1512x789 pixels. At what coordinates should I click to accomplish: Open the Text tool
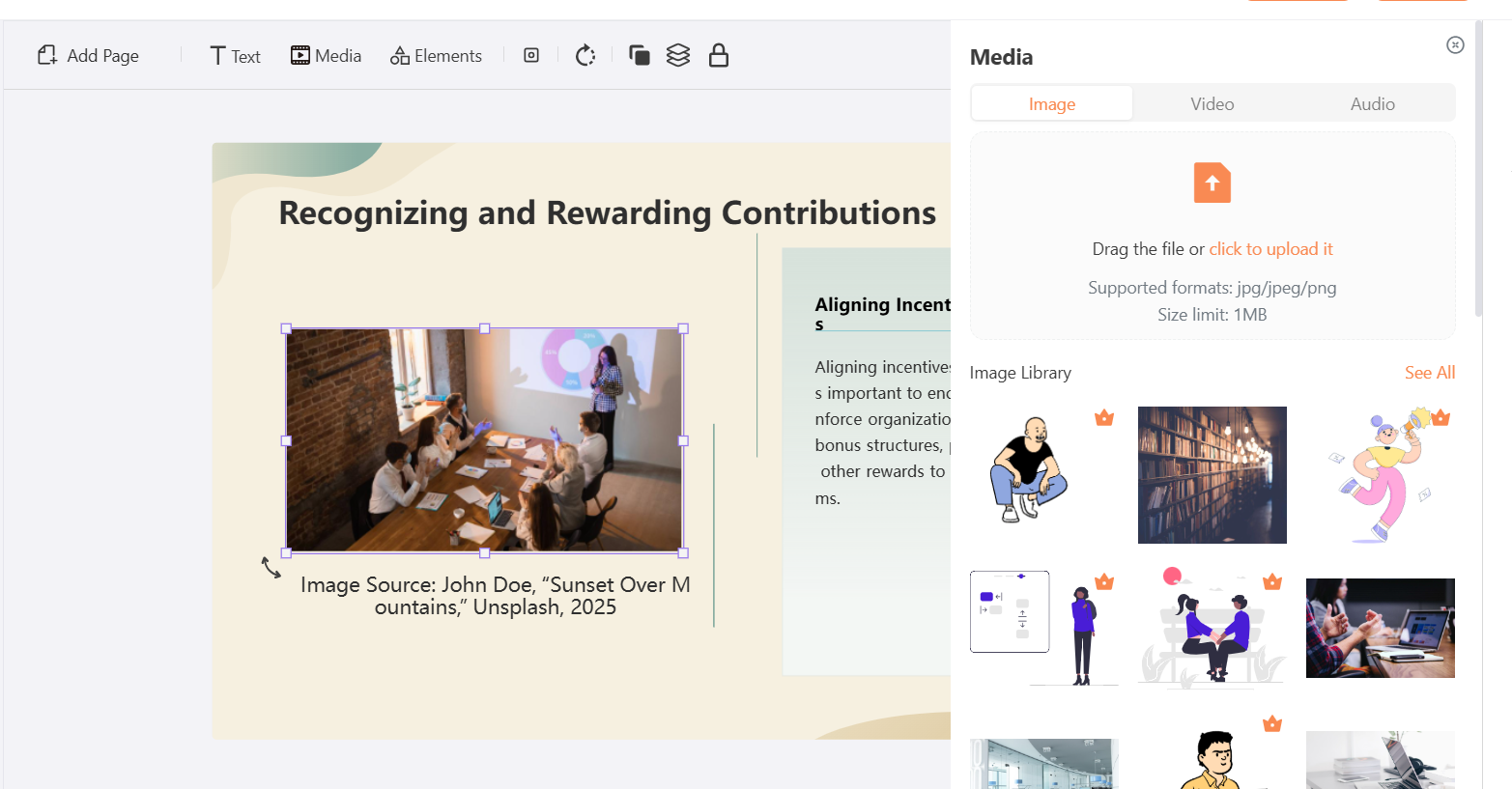[234, 55]
